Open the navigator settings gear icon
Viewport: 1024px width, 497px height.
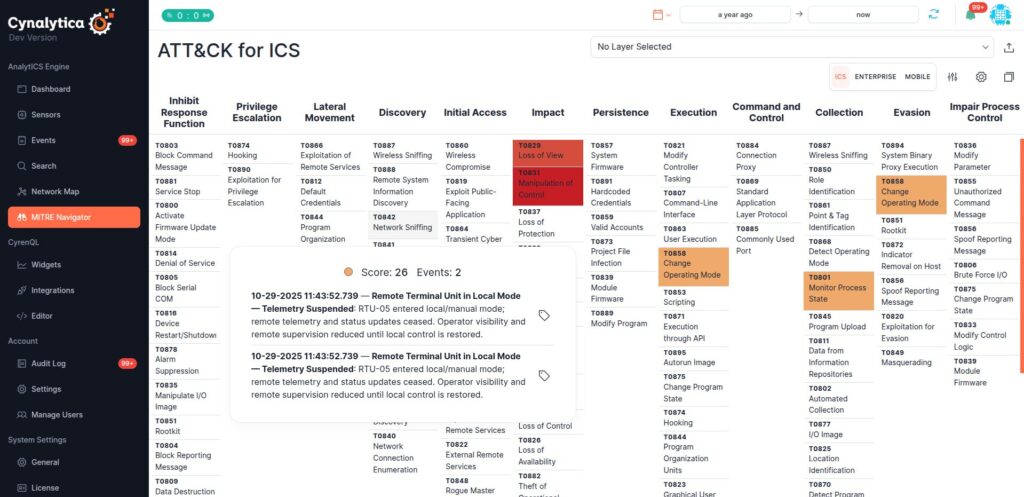coord(981,76)
